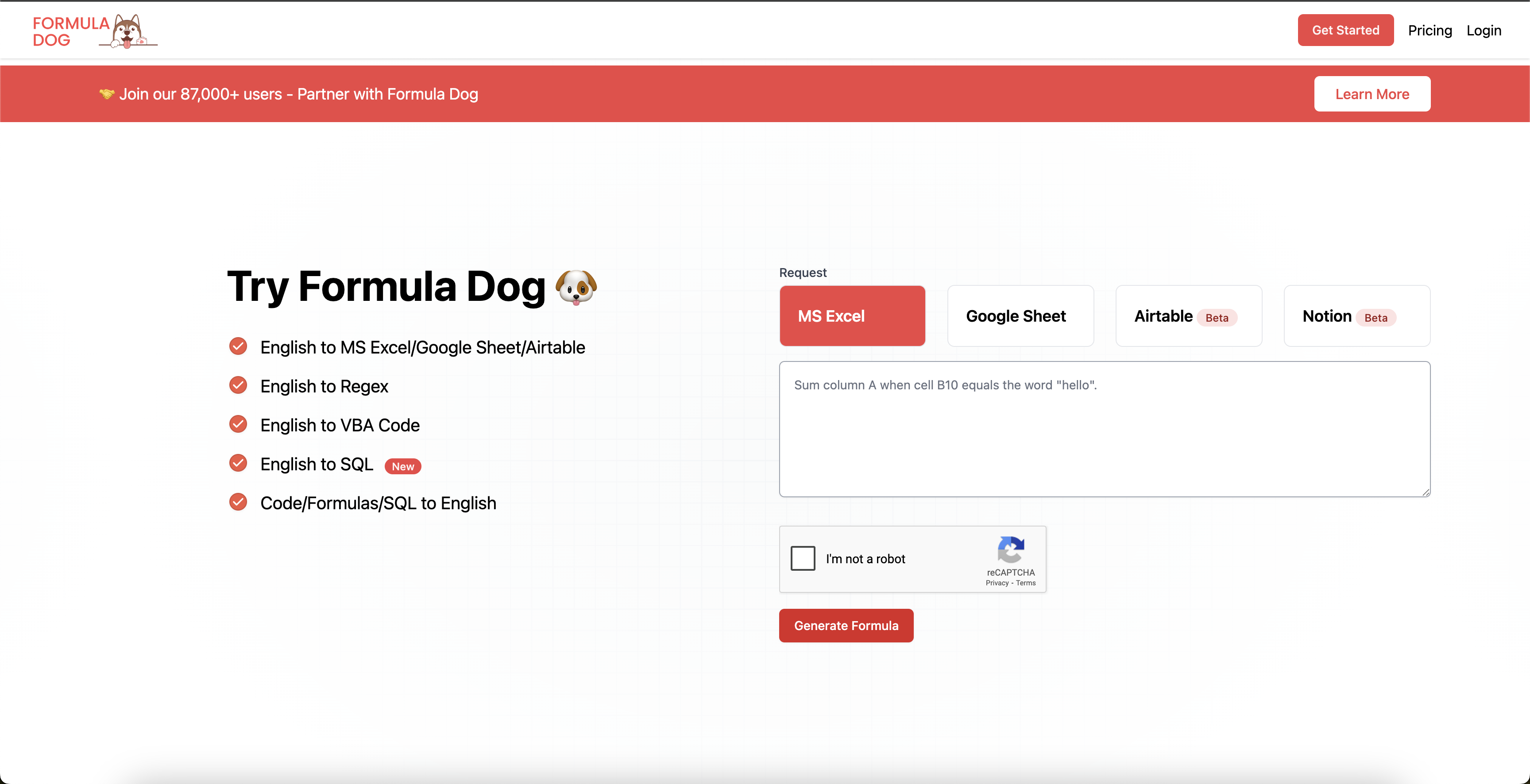The width and height of the screenshot is (1530, 784).
Task: Click the Learn More button
Action: (1372, 94)
